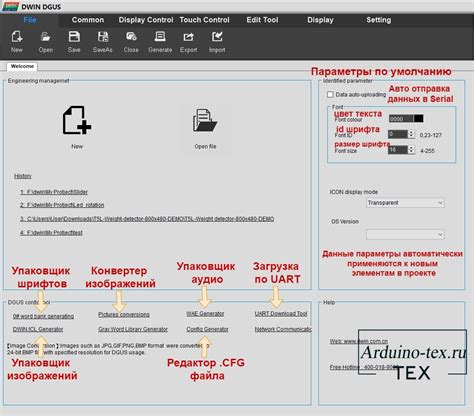Open the Common menu
This screenshot has height=416, width=474.
click(88, 20)
